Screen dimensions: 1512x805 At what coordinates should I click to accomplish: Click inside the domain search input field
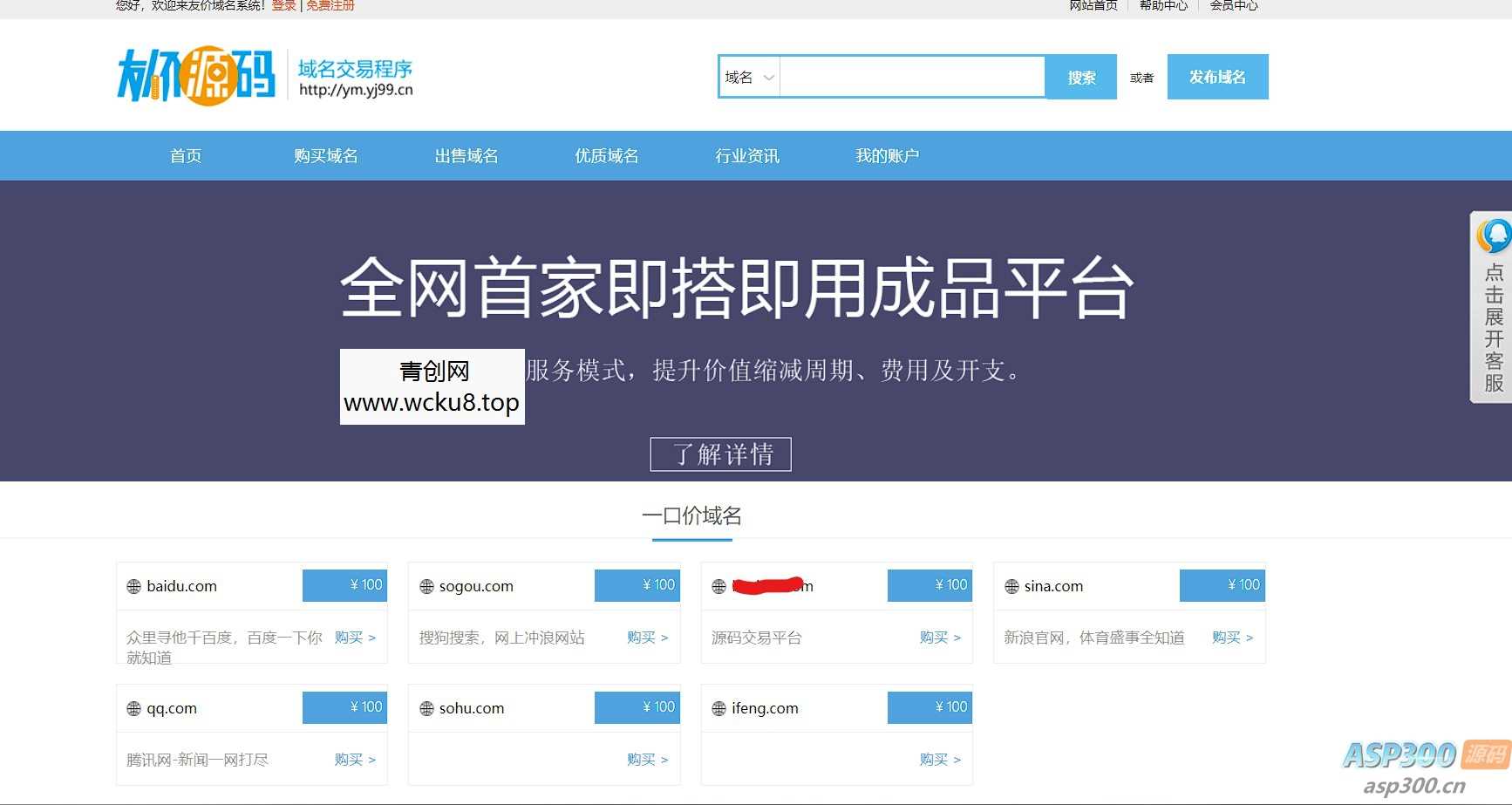pyautogui.click(x=911, y=77)
